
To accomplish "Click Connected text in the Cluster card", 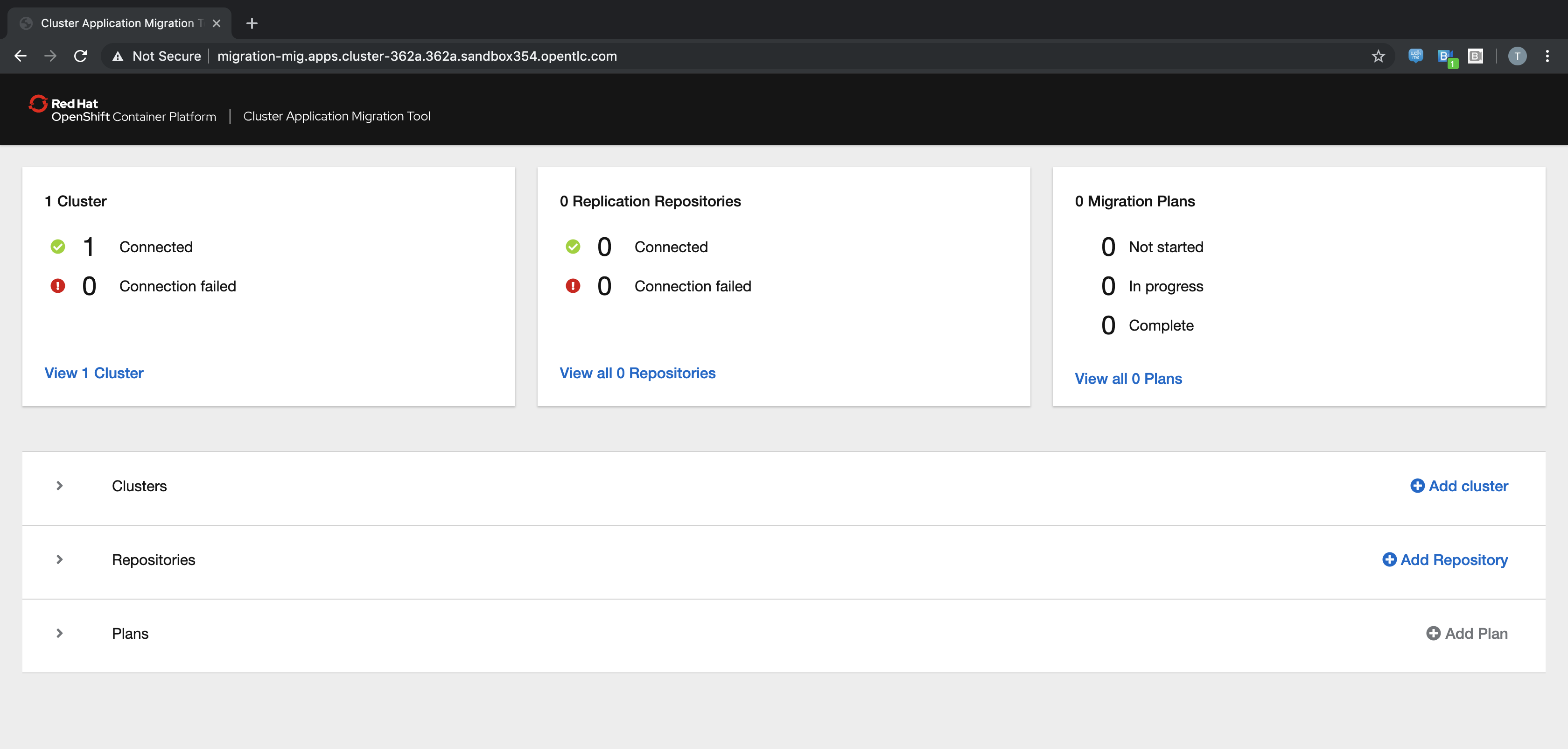I will click(x=156, y=247).
